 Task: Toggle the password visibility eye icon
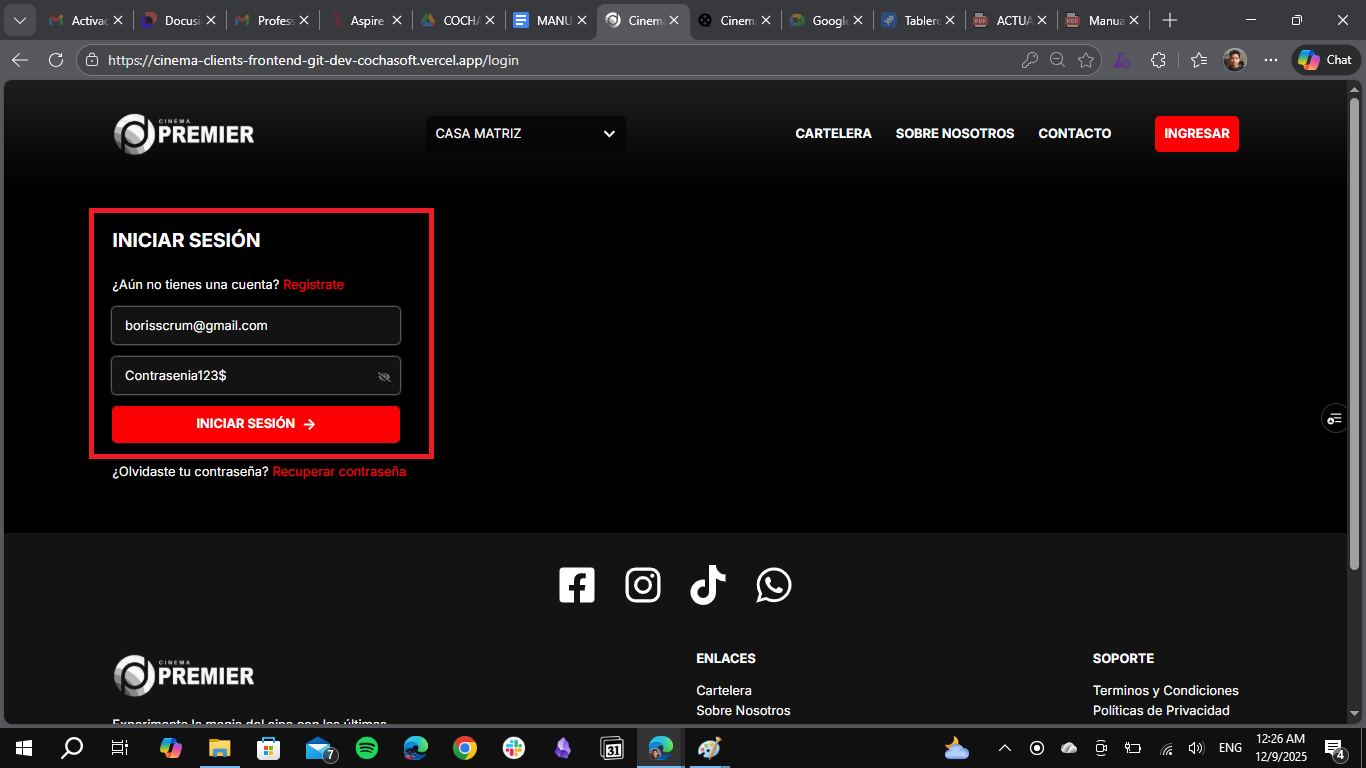pos(383,376)
